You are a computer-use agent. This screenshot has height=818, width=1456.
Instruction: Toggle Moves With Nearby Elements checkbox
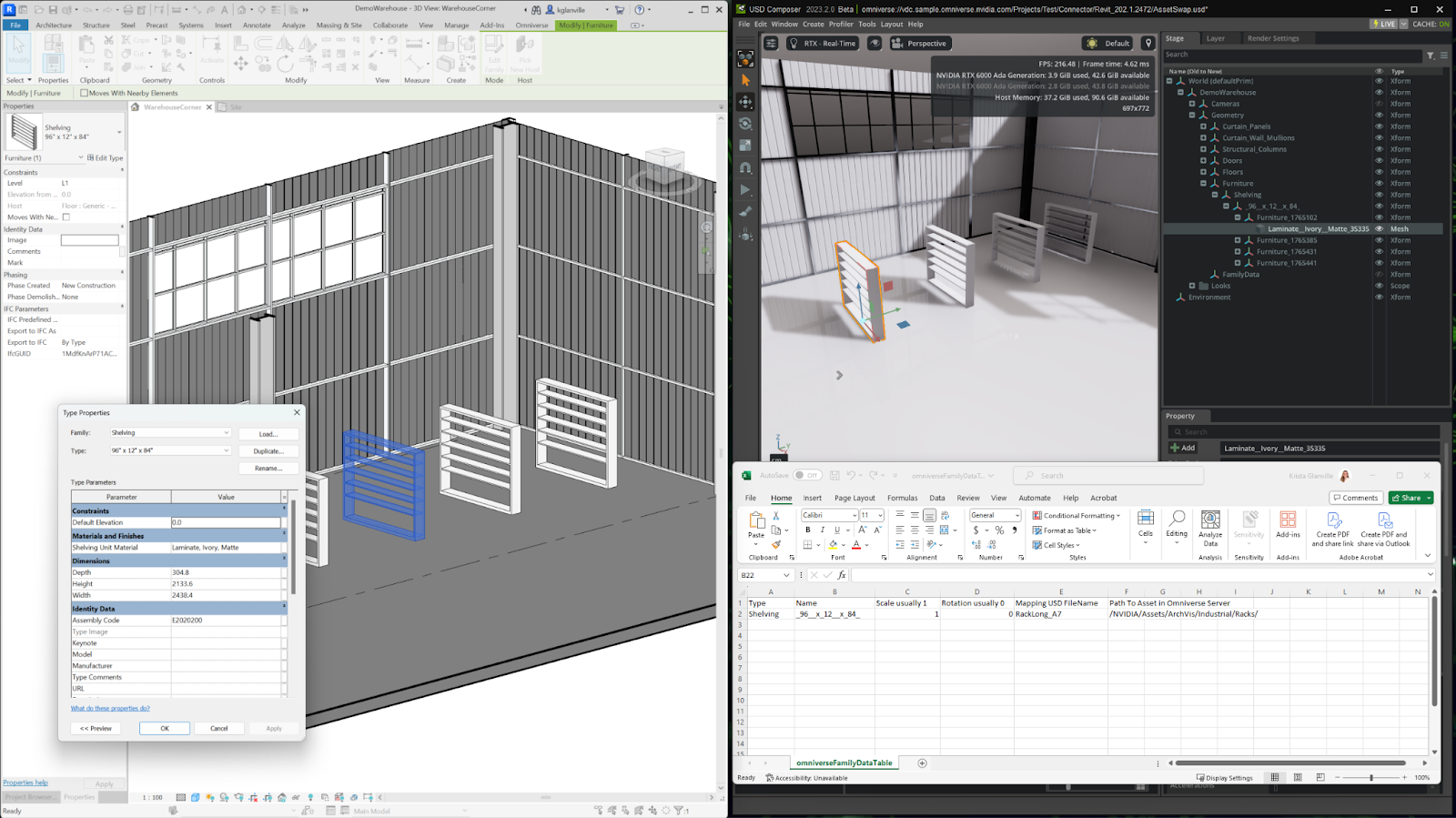tap(84, 93)
